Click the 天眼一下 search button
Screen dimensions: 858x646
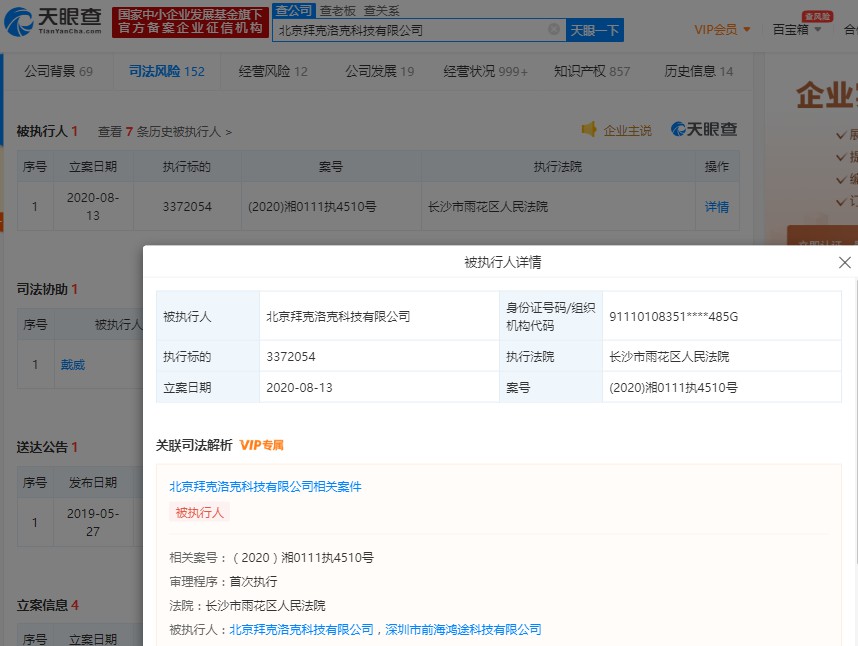594,30
